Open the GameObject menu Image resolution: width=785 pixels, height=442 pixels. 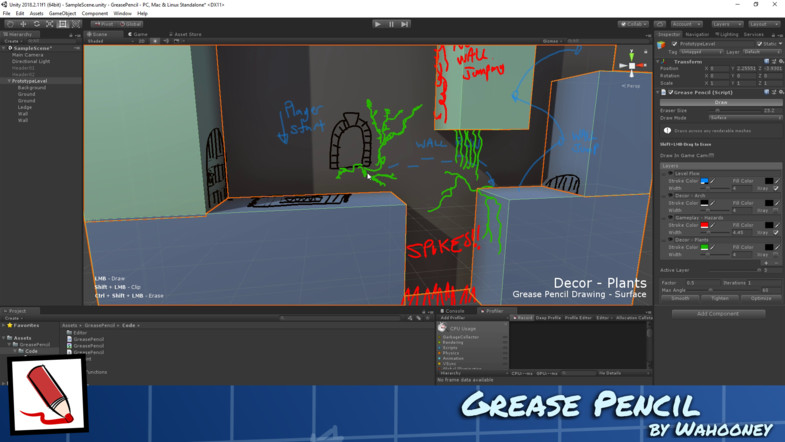(x=63, y=14)
